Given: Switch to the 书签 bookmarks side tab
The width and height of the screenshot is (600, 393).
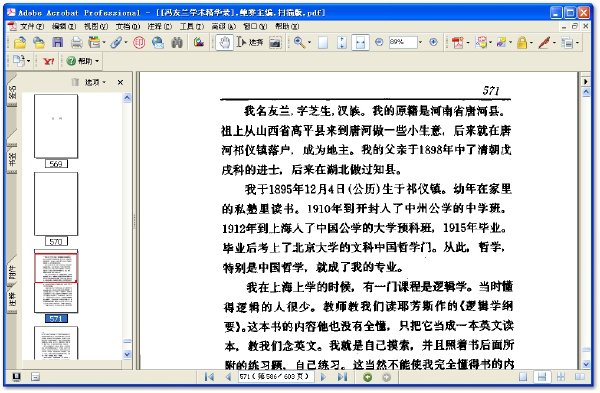Looking at the screenshot, I should click(x=12, y=159).
